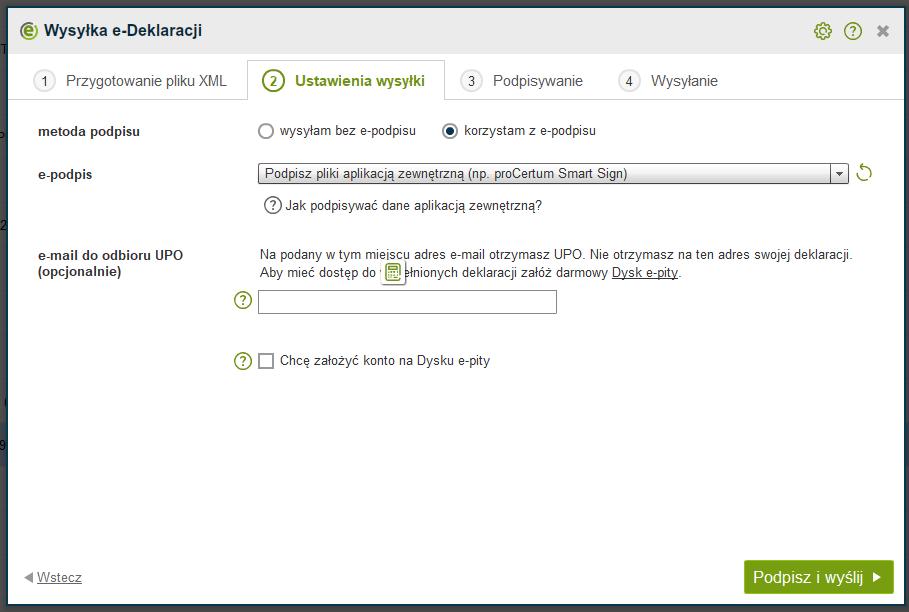Switch to 'Przygotowanie pliku XML' tab
909x612 pixels.
[130, 81]
